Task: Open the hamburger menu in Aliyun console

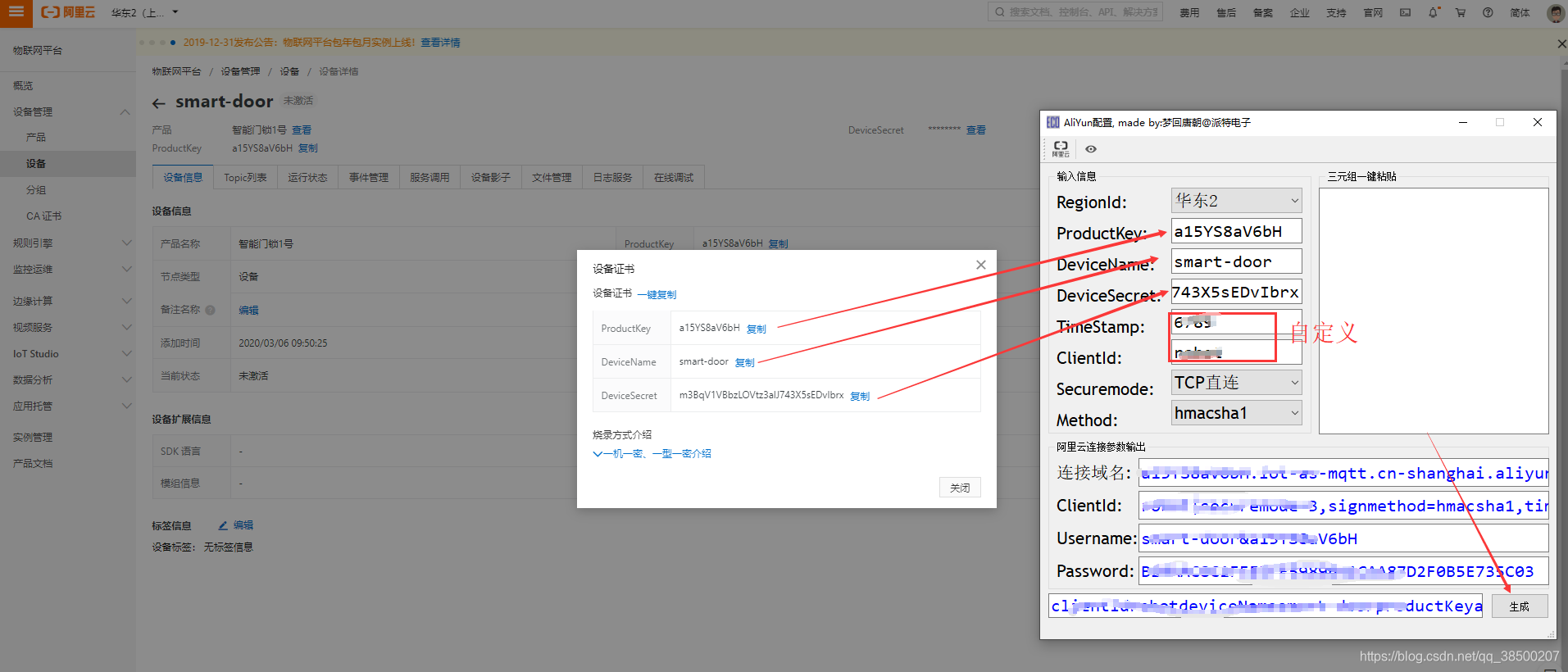Action: click(16, 11)
